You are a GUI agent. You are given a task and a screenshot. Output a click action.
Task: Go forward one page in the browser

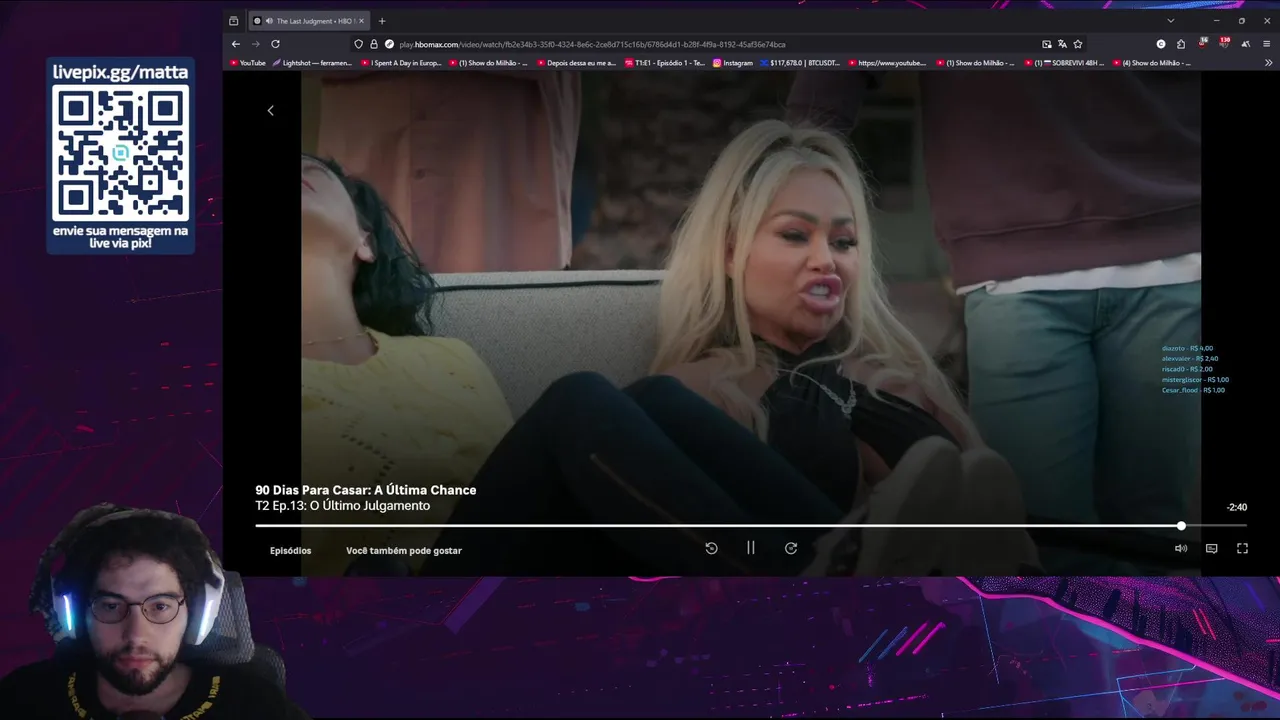click(x=255, y=44)
